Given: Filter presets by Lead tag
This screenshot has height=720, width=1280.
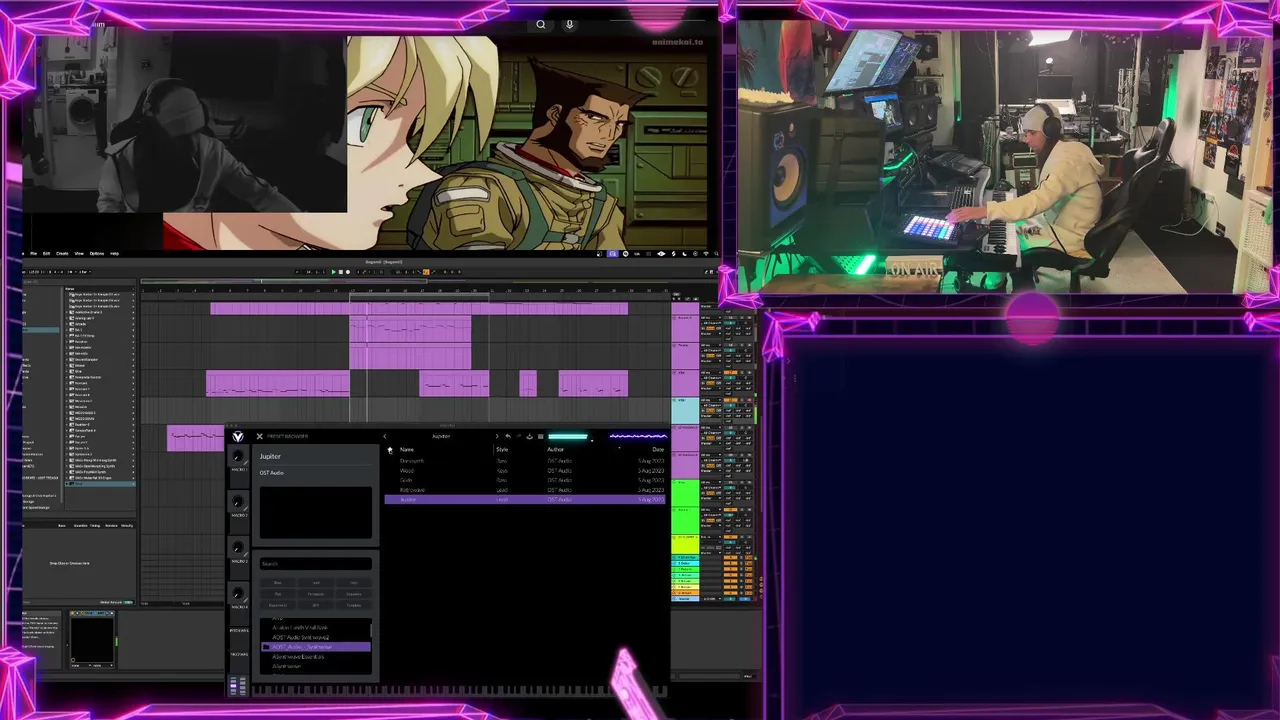Looking at the screenshot, I should pos(316,583).
